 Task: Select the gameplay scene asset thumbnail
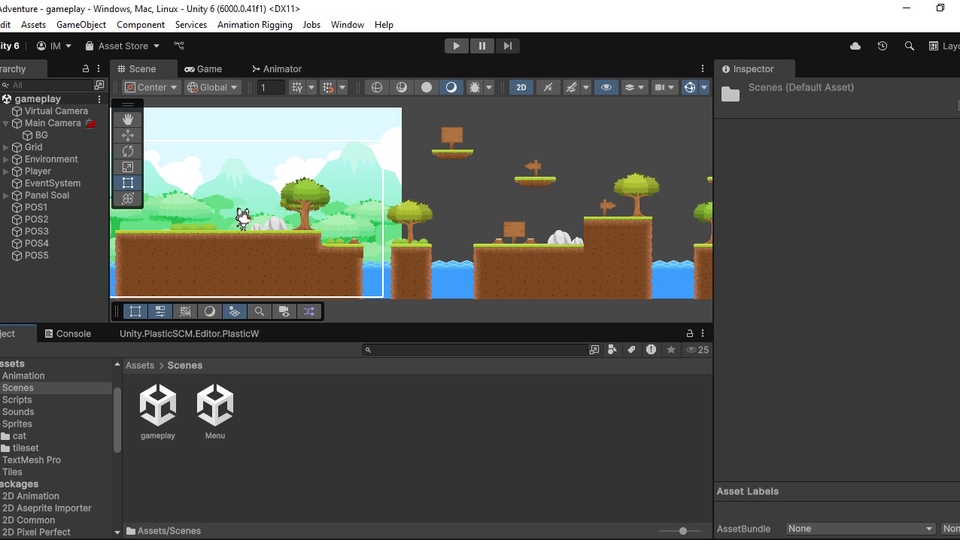[158, 406]
